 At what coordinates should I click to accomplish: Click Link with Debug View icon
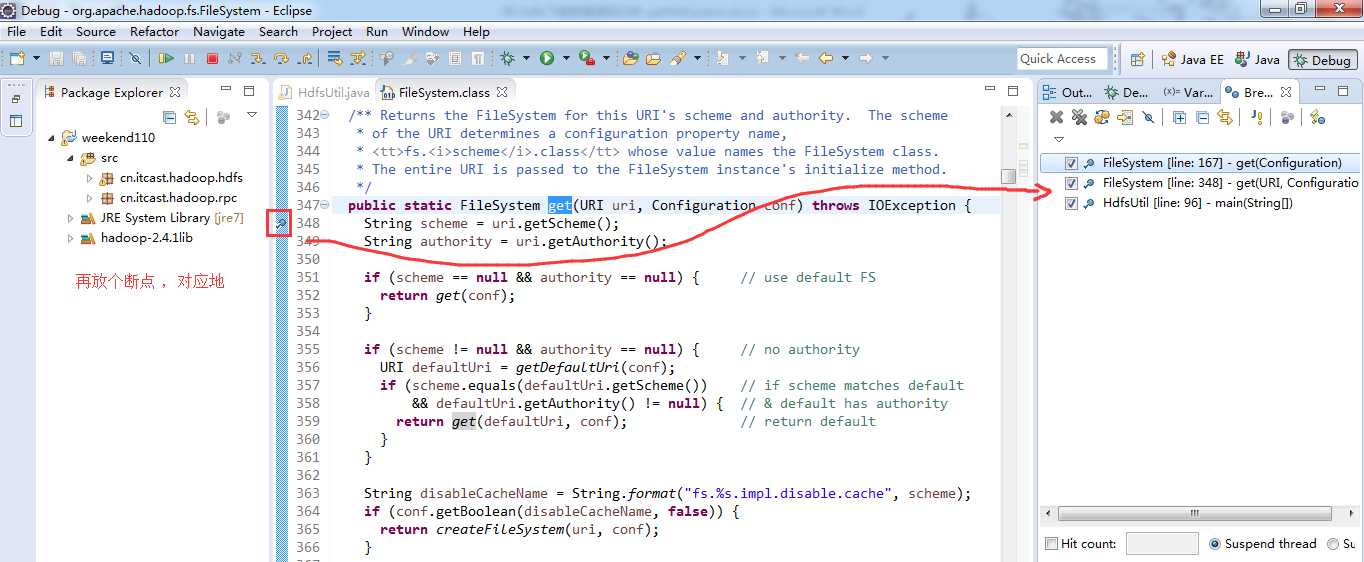1225,117
